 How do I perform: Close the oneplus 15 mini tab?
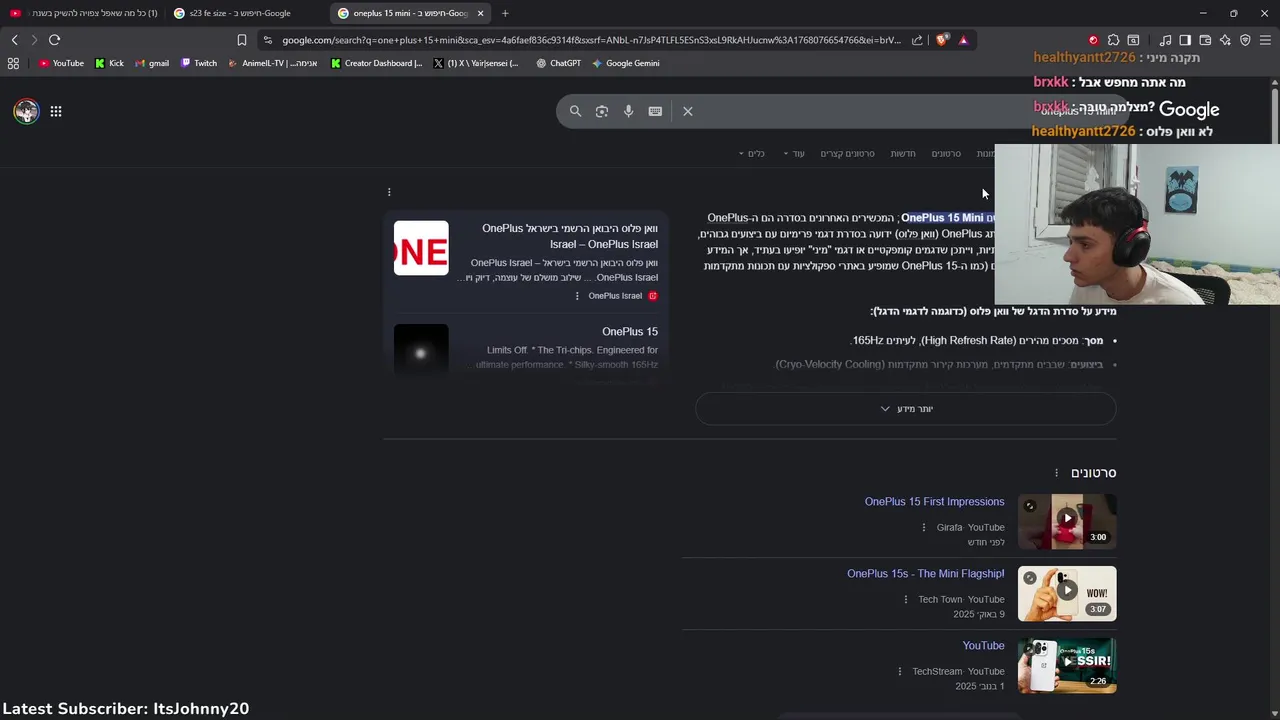pyautogui.click(x=480, y=13)
